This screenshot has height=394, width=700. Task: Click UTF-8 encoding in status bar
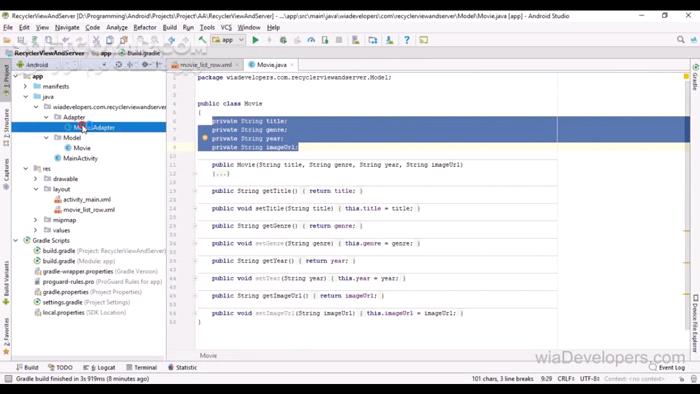(x=589, y=379)
